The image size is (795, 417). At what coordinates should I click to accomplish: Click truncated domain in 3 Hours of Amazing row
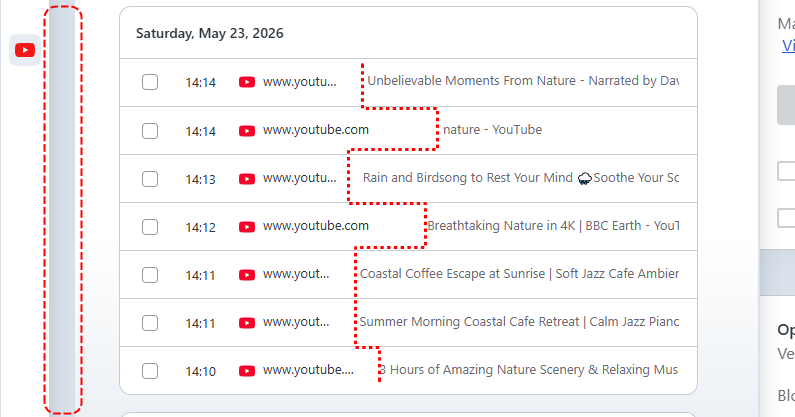(x=308, y=370)
